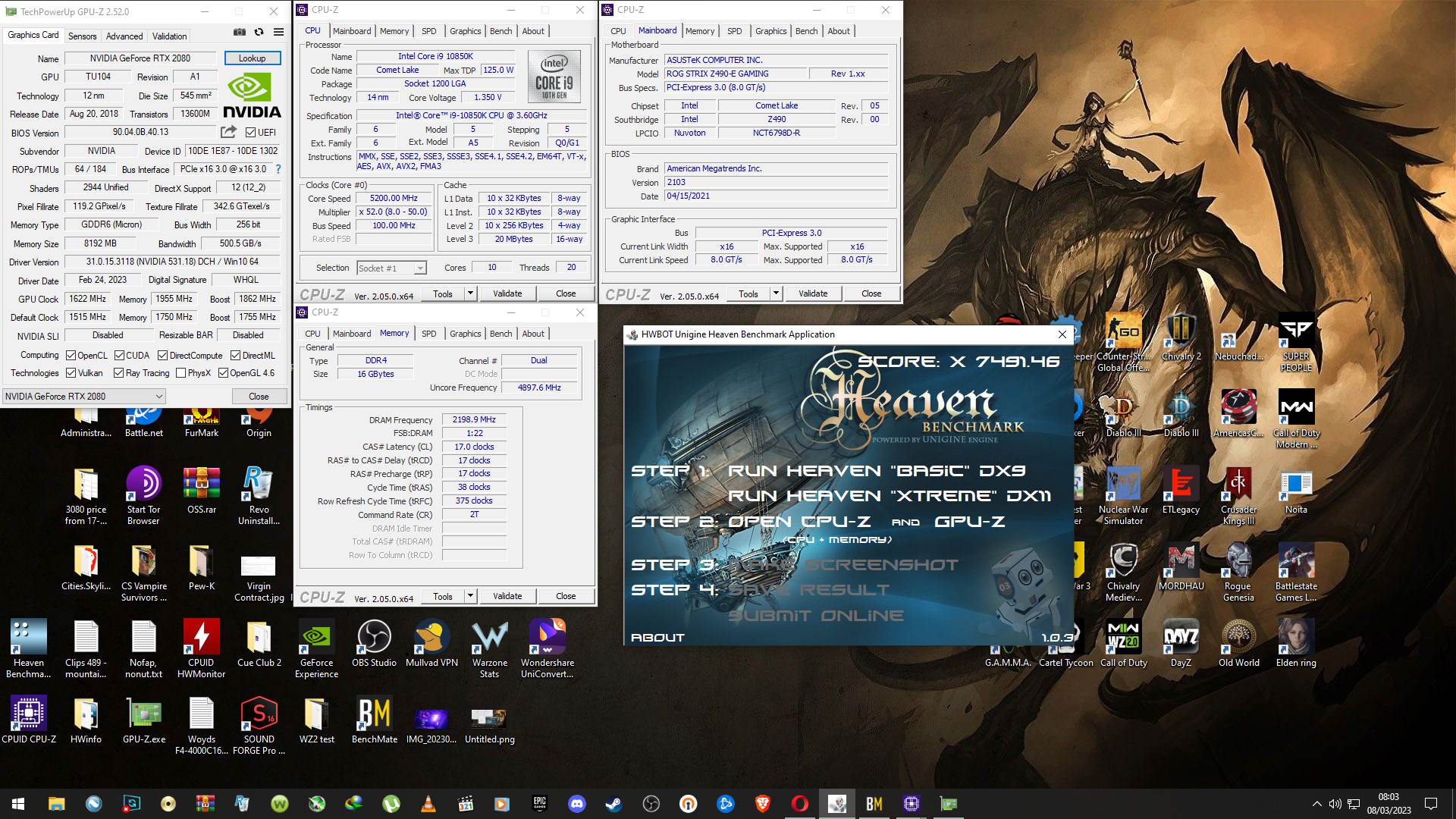This screenshot has width=1456, height=819.
Task: Open GPU selection dropdown NVIDIA GeForce RTX 2080
Action: [x=83, y=396]
